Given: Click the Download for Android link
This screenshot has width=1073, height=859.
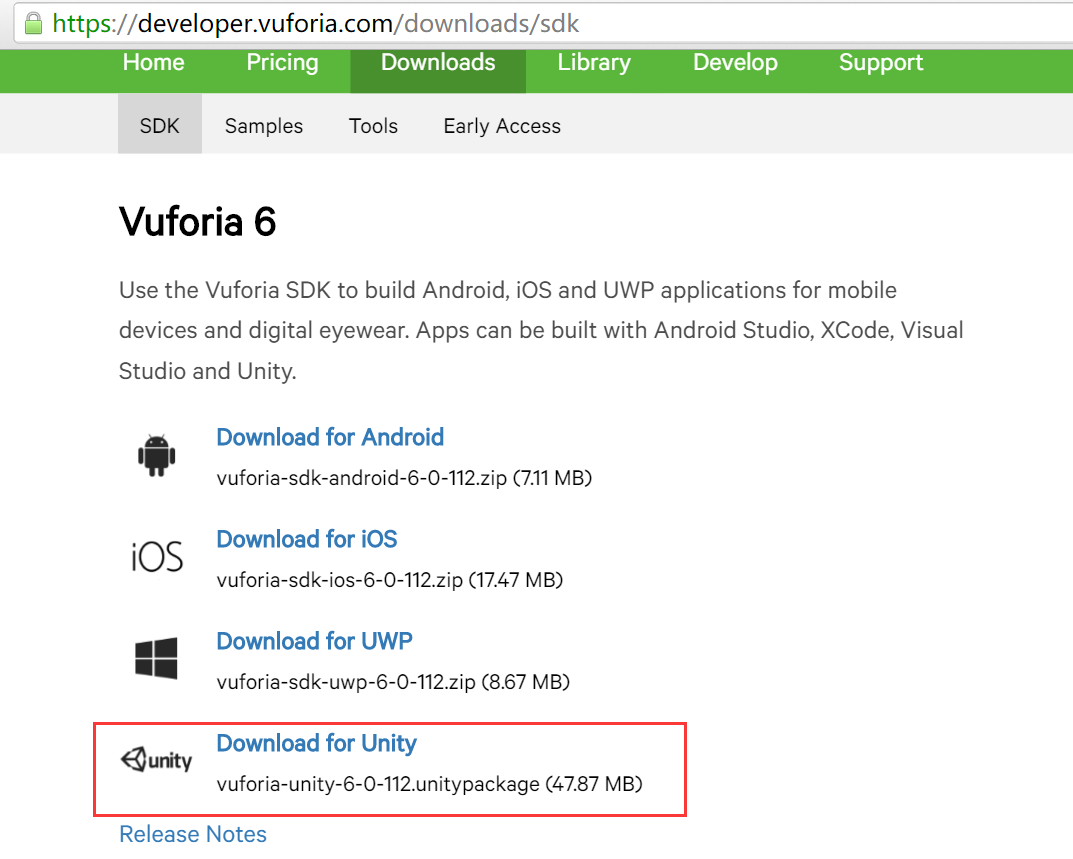Looking at the screenshot, I should (x=330, y=437).
